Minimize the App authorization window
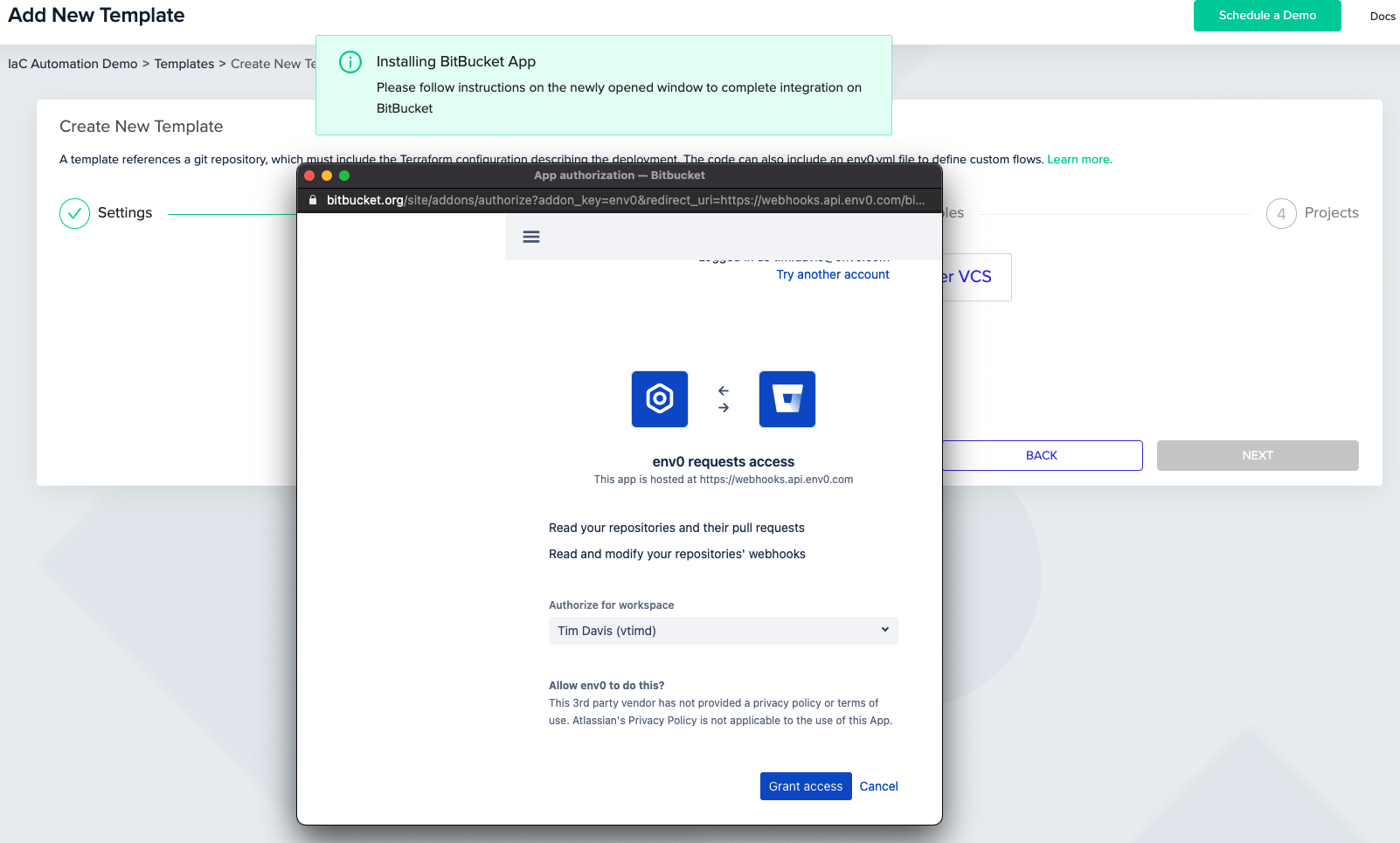This screenshot has height=843, width=1400. click(x=327, y=176)
